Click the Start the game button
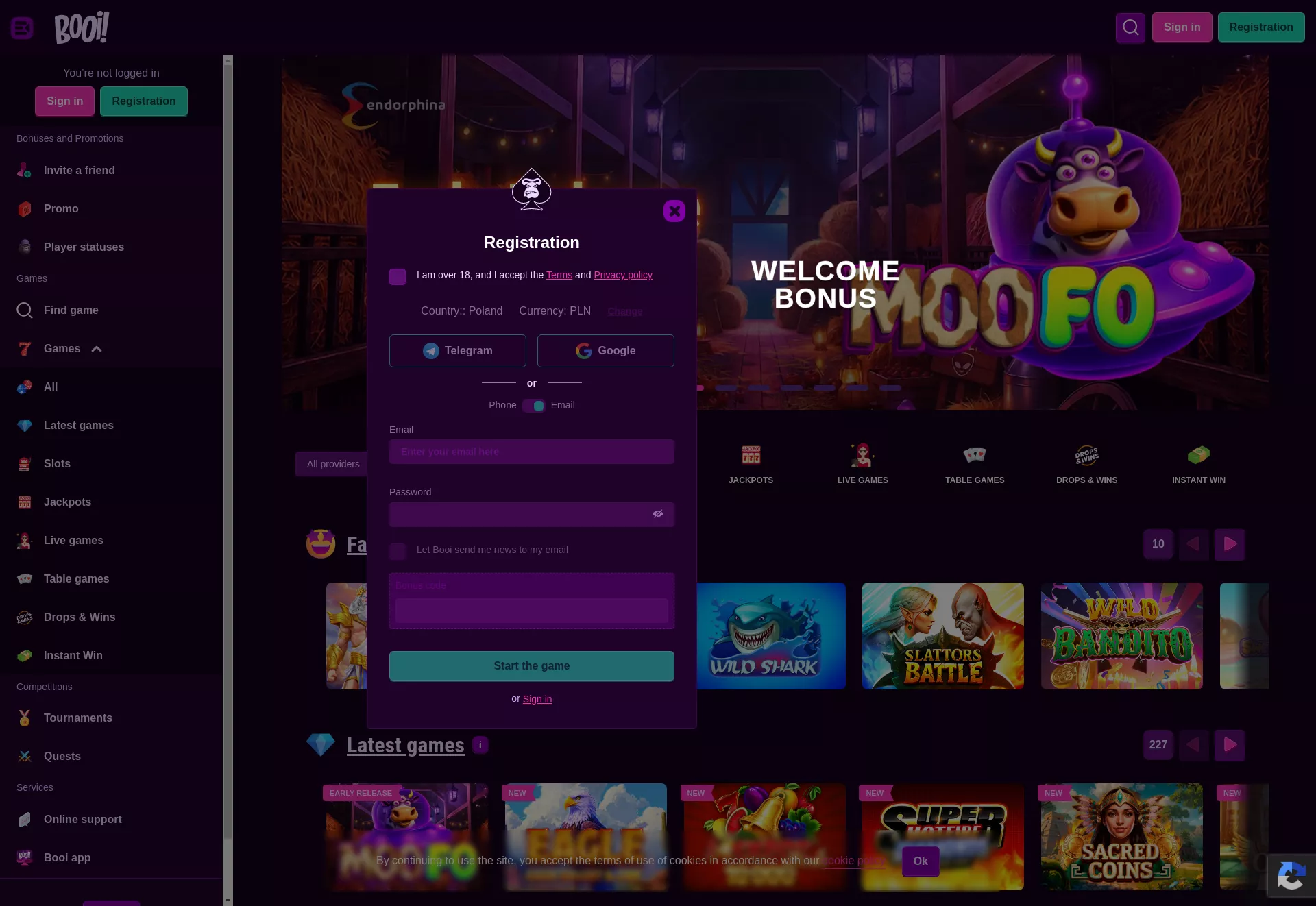 (532, 666)
